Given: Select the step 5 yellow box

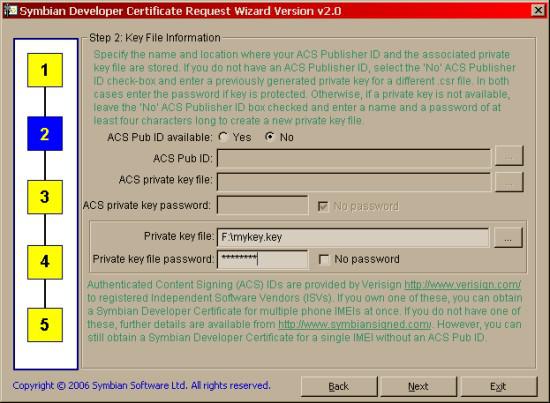Looking at the screenshot, I should click(45, 325).
